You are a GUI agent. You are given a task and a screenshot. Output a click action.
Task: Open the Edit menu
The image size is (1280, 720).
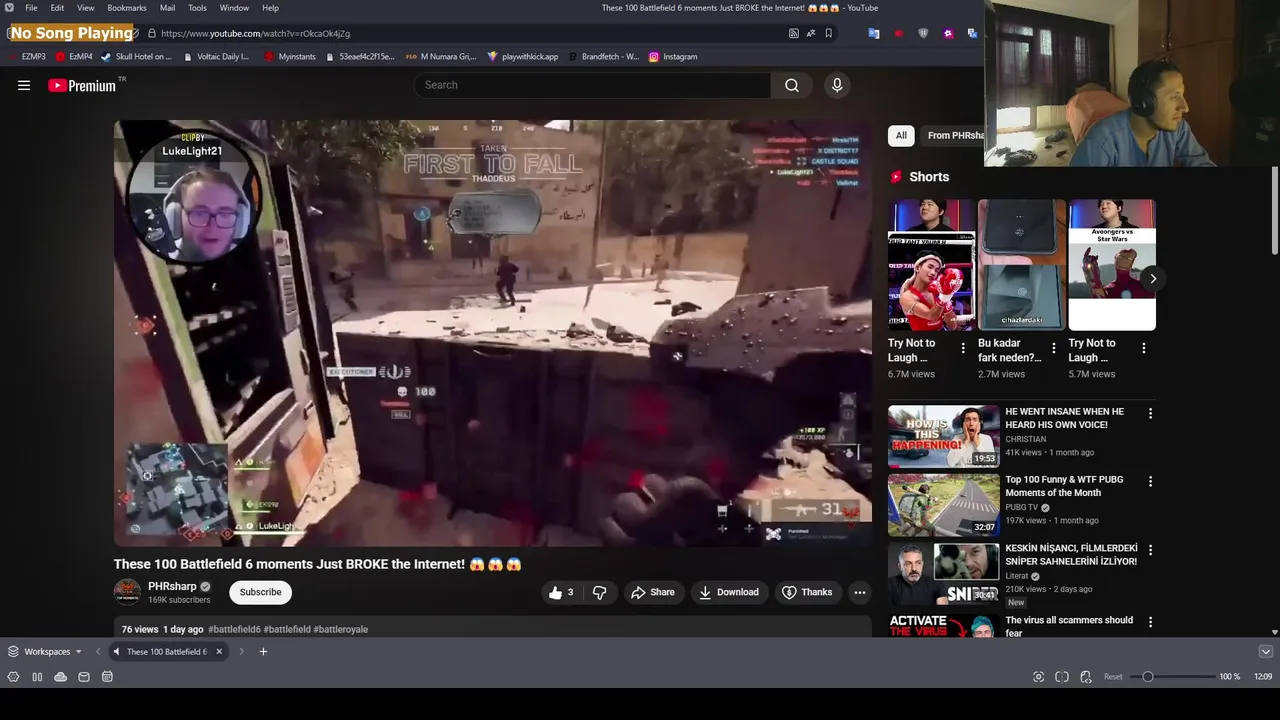coord(57,8)
